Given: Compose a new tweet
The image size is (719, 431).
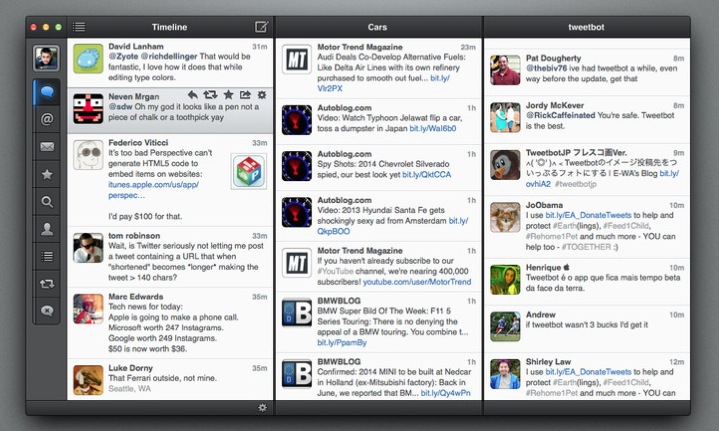Looking at the screenshot, I should pyautogui.click(x=262, y=26).
